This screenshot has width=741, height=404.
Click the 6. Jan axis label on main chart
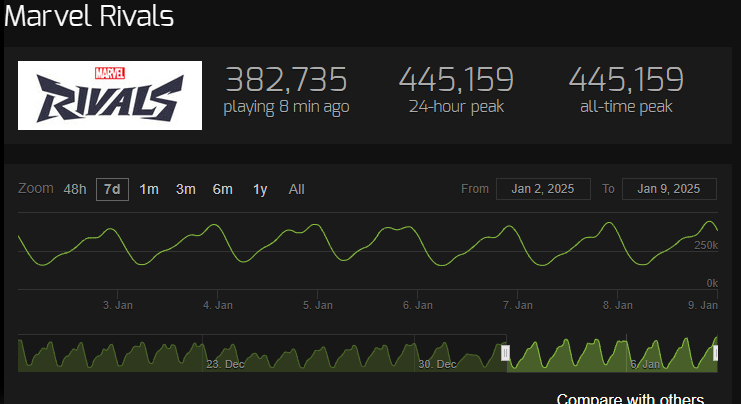point(418,305)
